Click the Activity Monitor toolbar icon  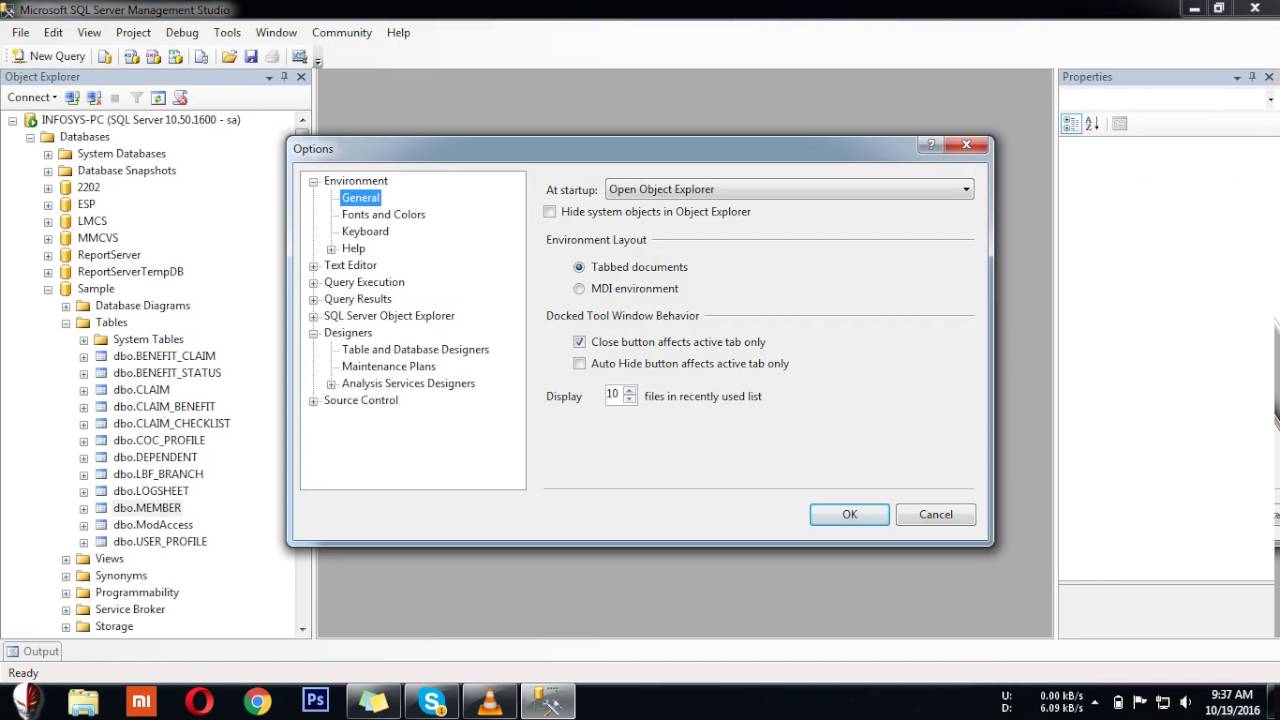point(299,56)
